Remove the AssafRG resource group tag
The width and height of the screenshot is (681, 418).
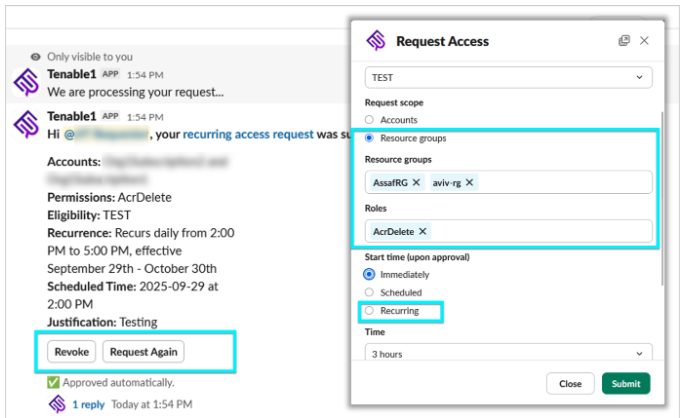416,182
